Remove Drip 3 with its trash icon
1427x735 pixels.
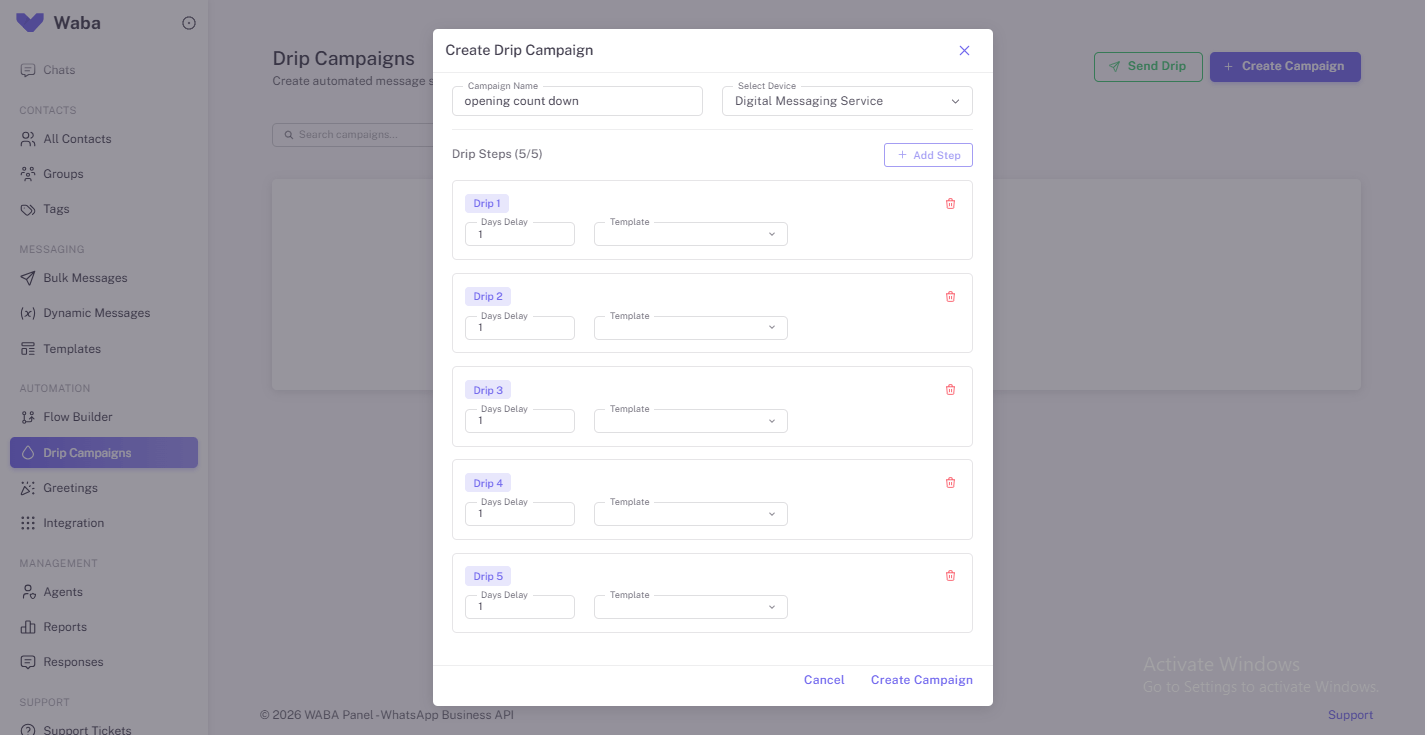(x=950, y=390)
